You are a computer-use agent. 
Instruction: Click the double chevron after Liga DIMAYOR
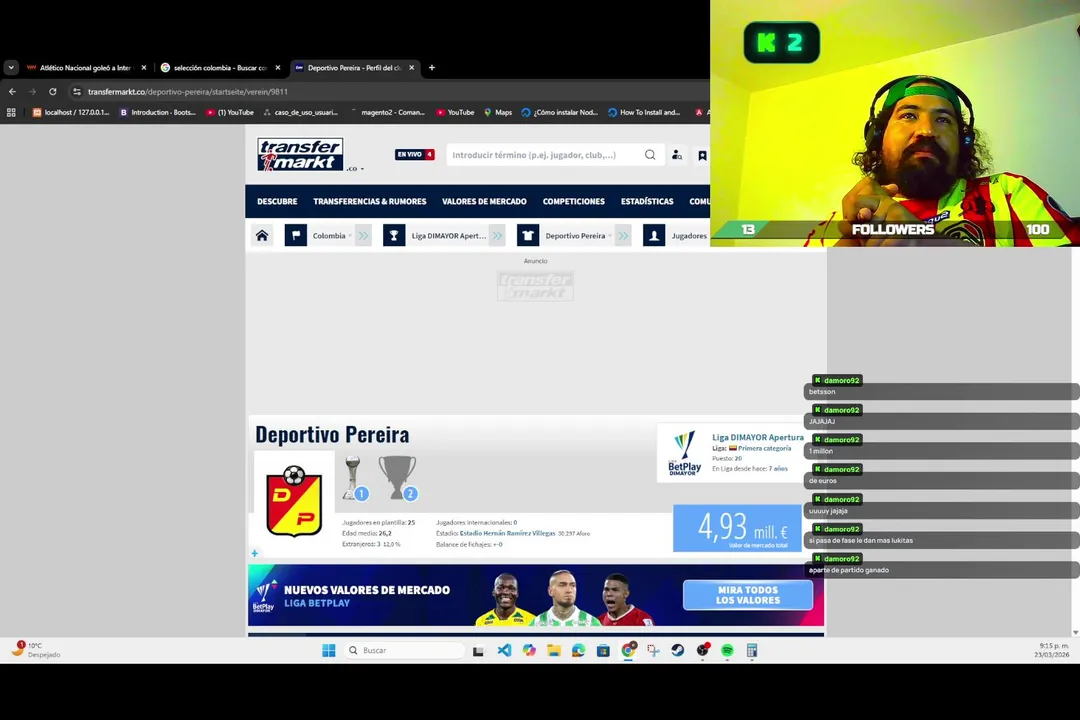tap(497, 236)
